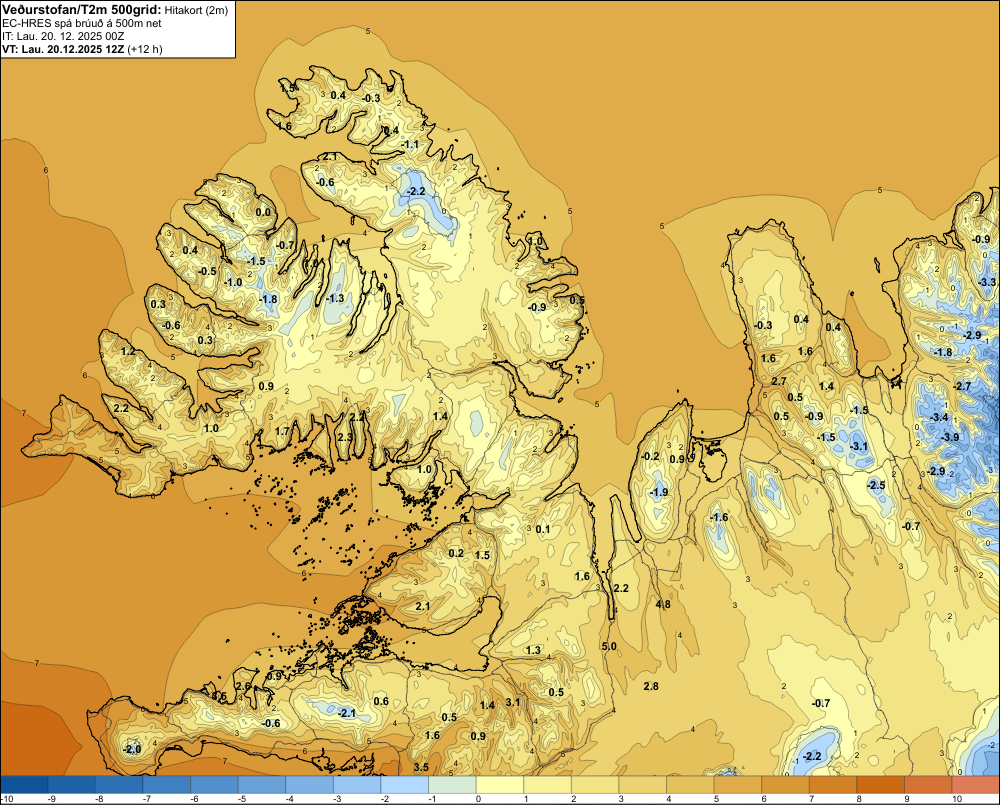Select the 'EC-HRES spá brúuð á 500m net' line

[82, 23]
